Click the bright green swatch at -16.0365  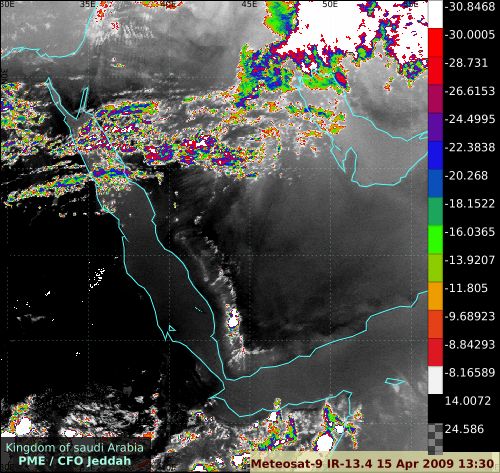(435, 240)
